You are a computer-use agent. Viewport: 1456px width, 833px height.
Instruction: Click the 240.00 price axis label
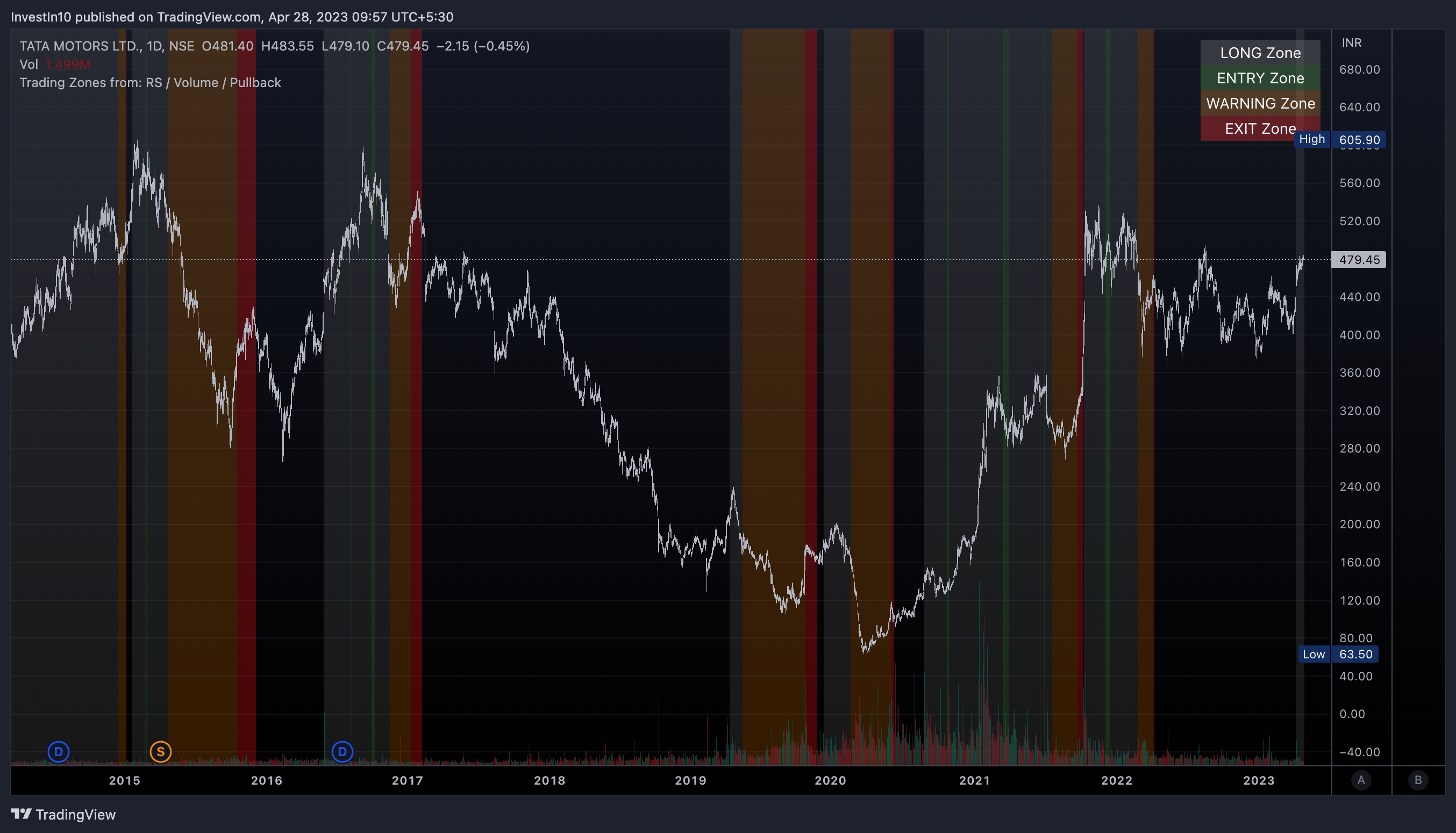coord(1359,486)
